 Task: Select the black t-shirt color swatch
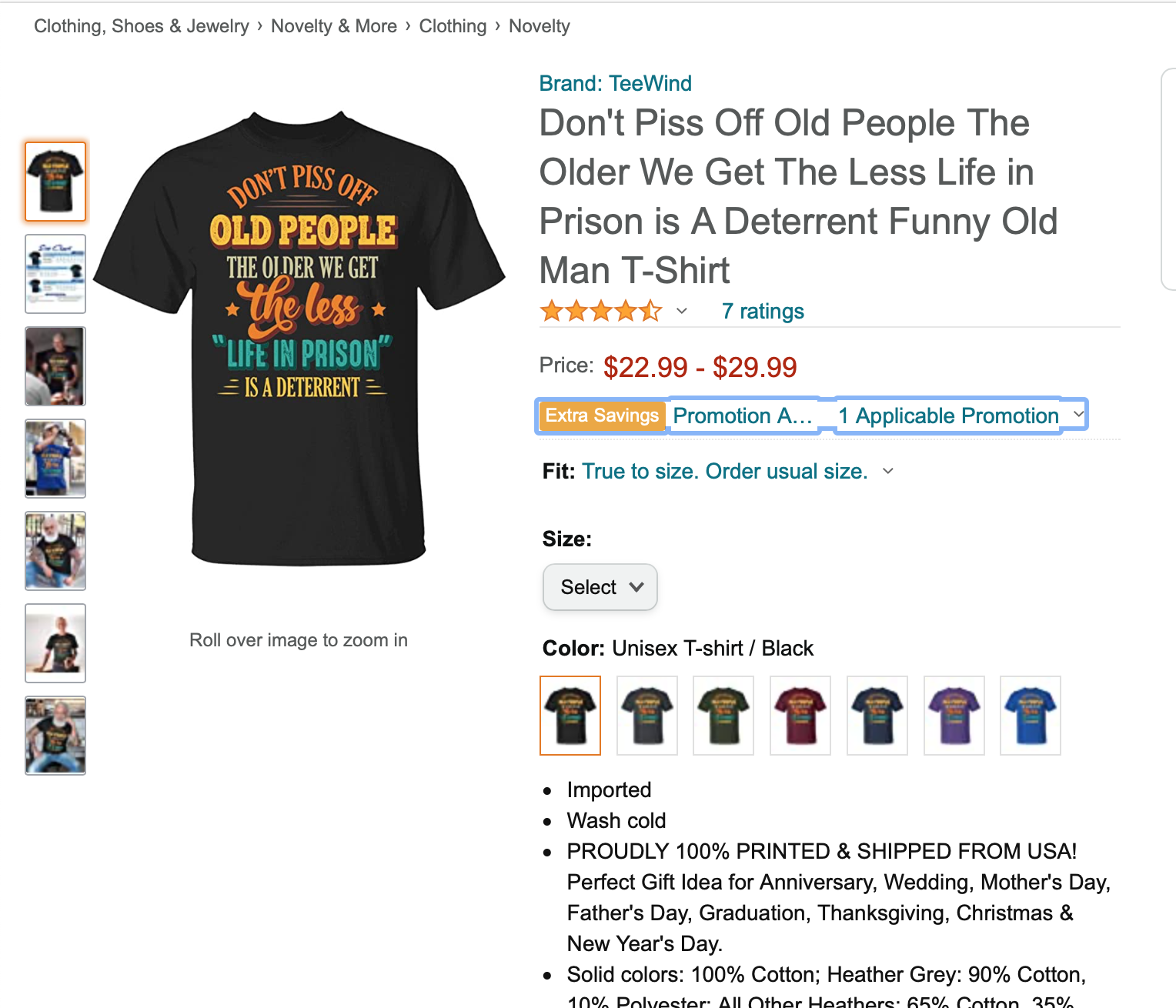tap(570, 715)
